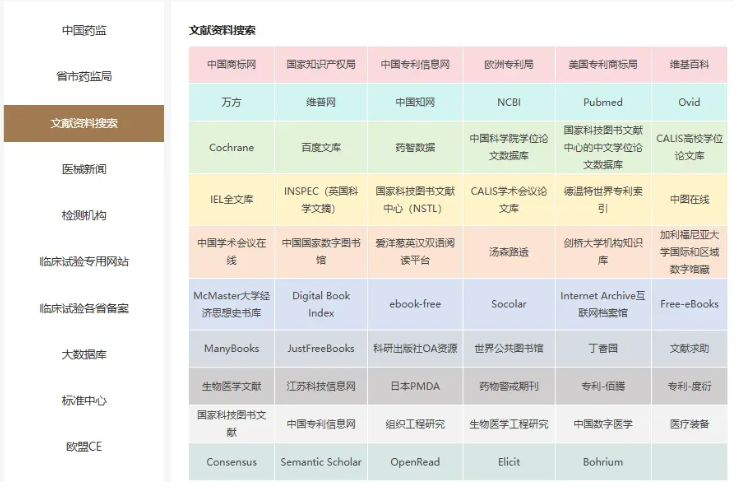Open Consensus link
This screenshot has width=744, height=489.
(x=234, y=468)
